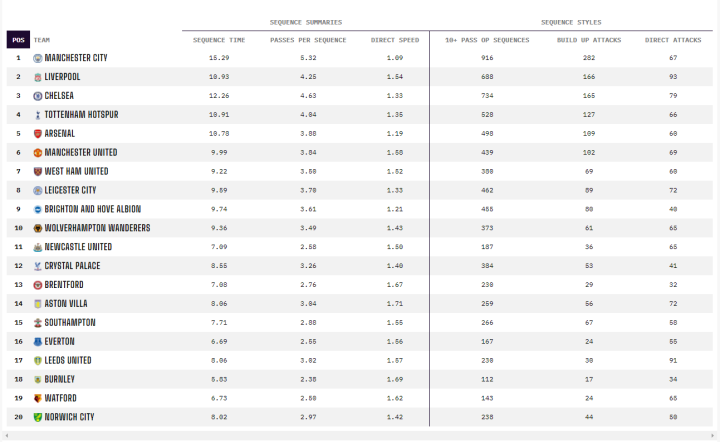Select the Norwich City badge icon
720x442 pixels.
(38, 417)
